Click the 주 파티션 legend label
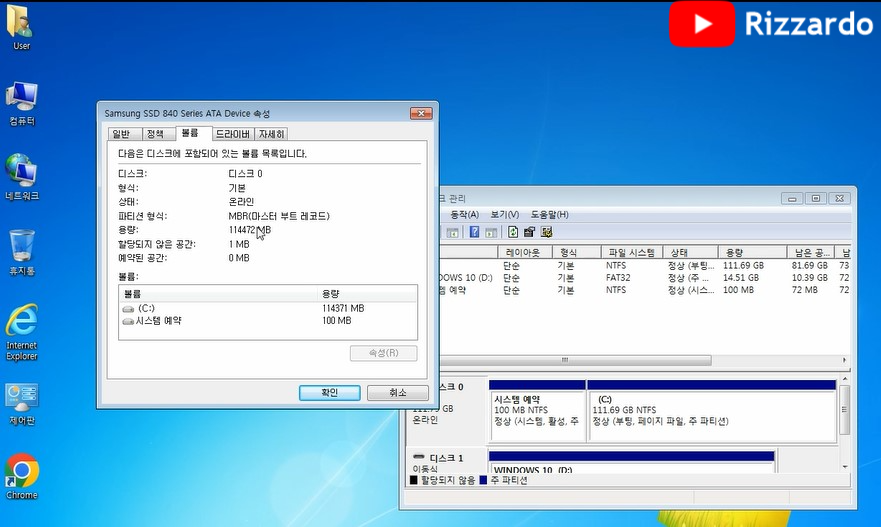Screen dimensions: 881x527 [508, 480]
